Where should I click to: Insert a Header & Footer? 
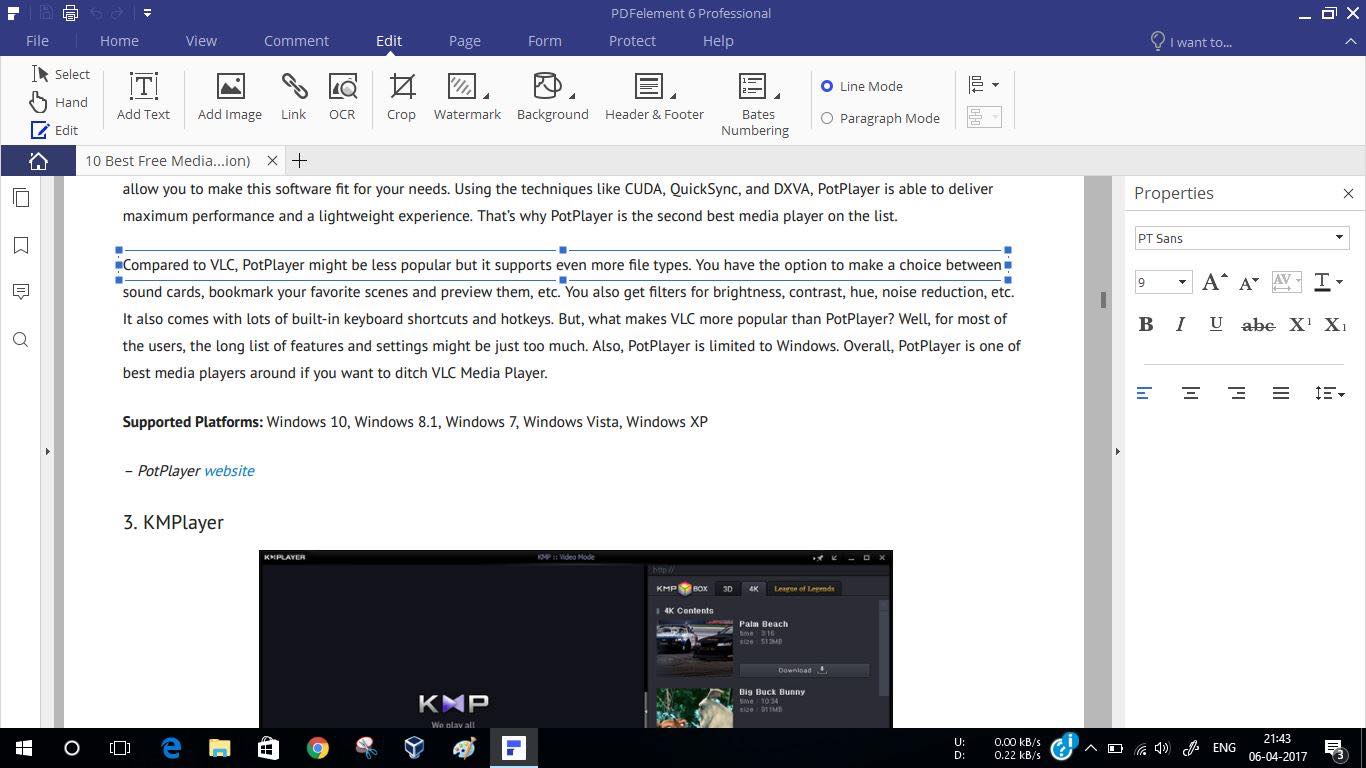point(653,95)
